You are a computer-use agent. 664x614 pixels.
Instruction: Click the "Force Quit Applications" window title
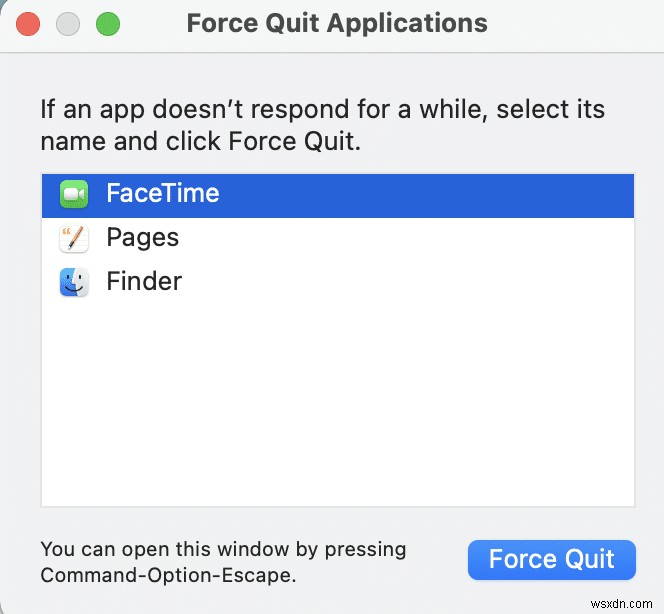337,23
